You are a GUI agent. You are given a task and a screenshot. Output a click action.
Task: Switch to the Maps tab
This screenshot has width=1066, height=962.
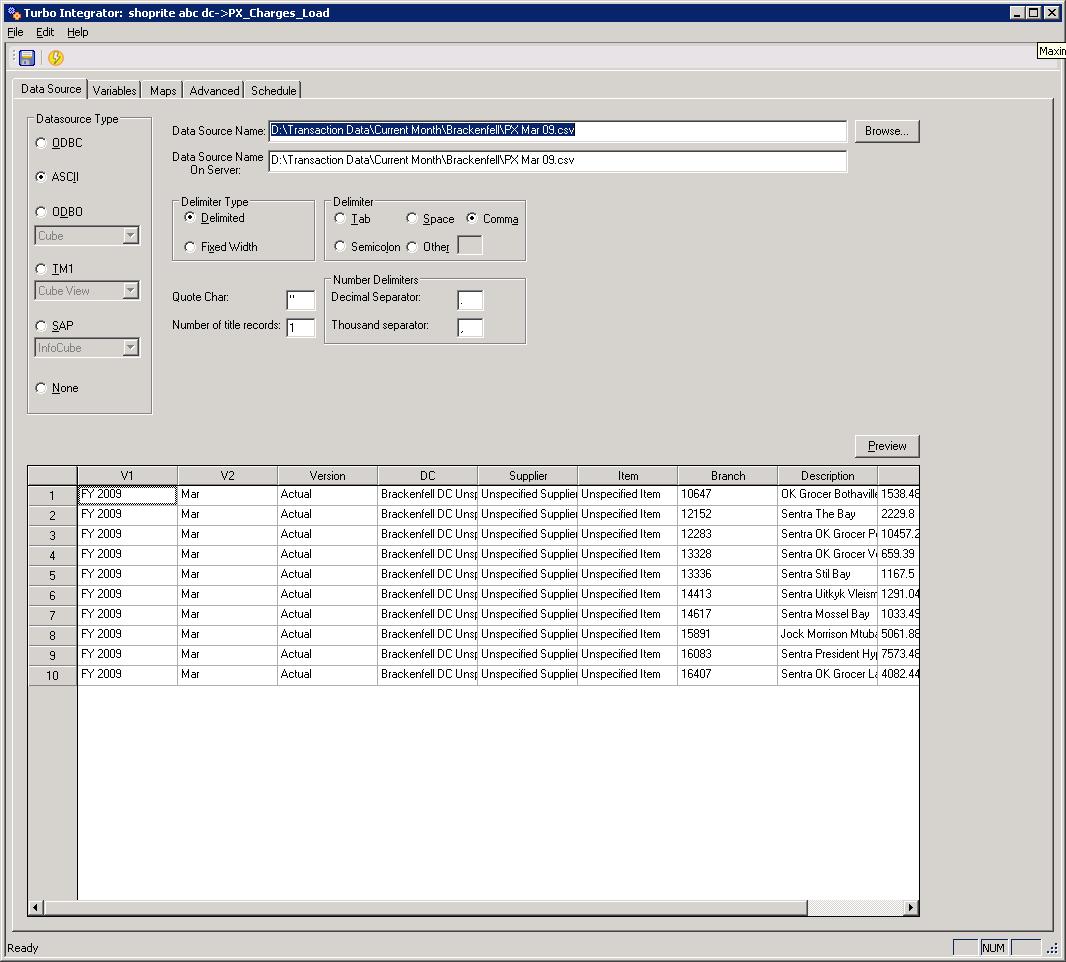[x=162, y=90]
